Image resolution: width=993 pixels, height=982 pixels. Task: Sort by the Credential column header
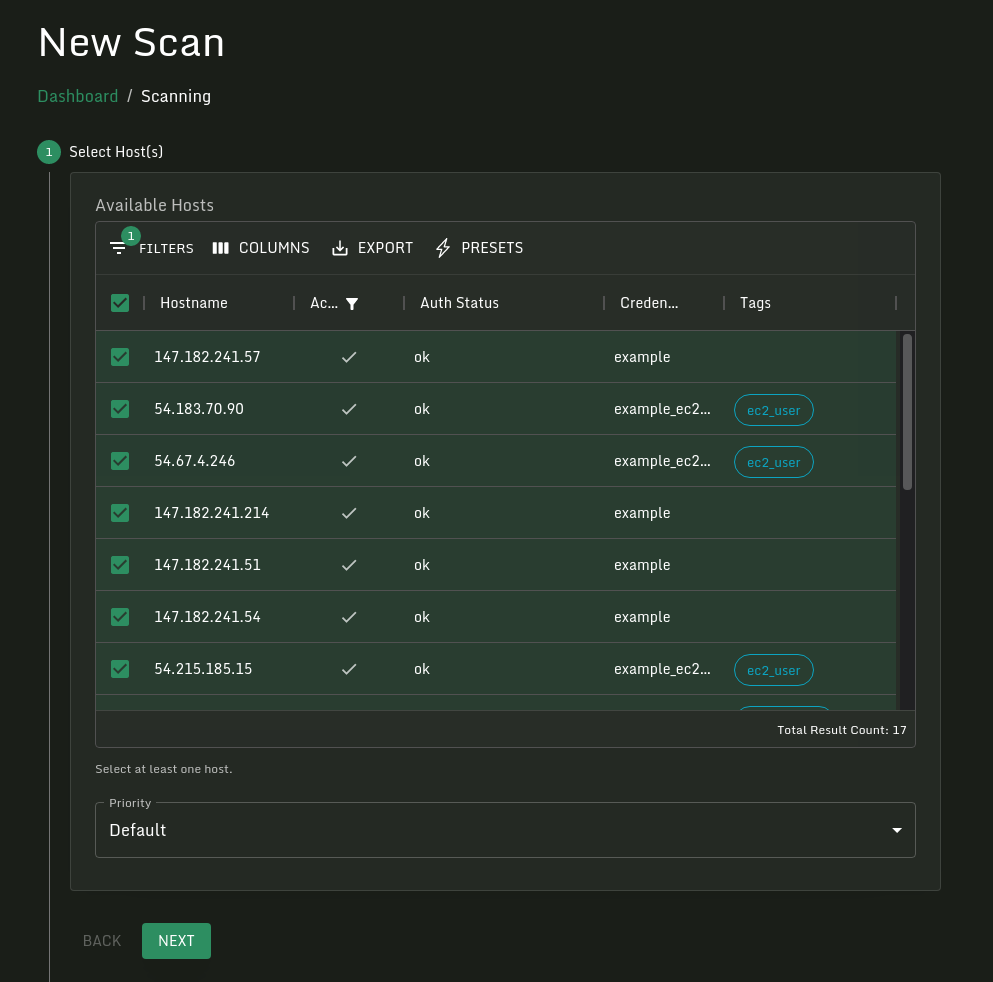(648, 303)
